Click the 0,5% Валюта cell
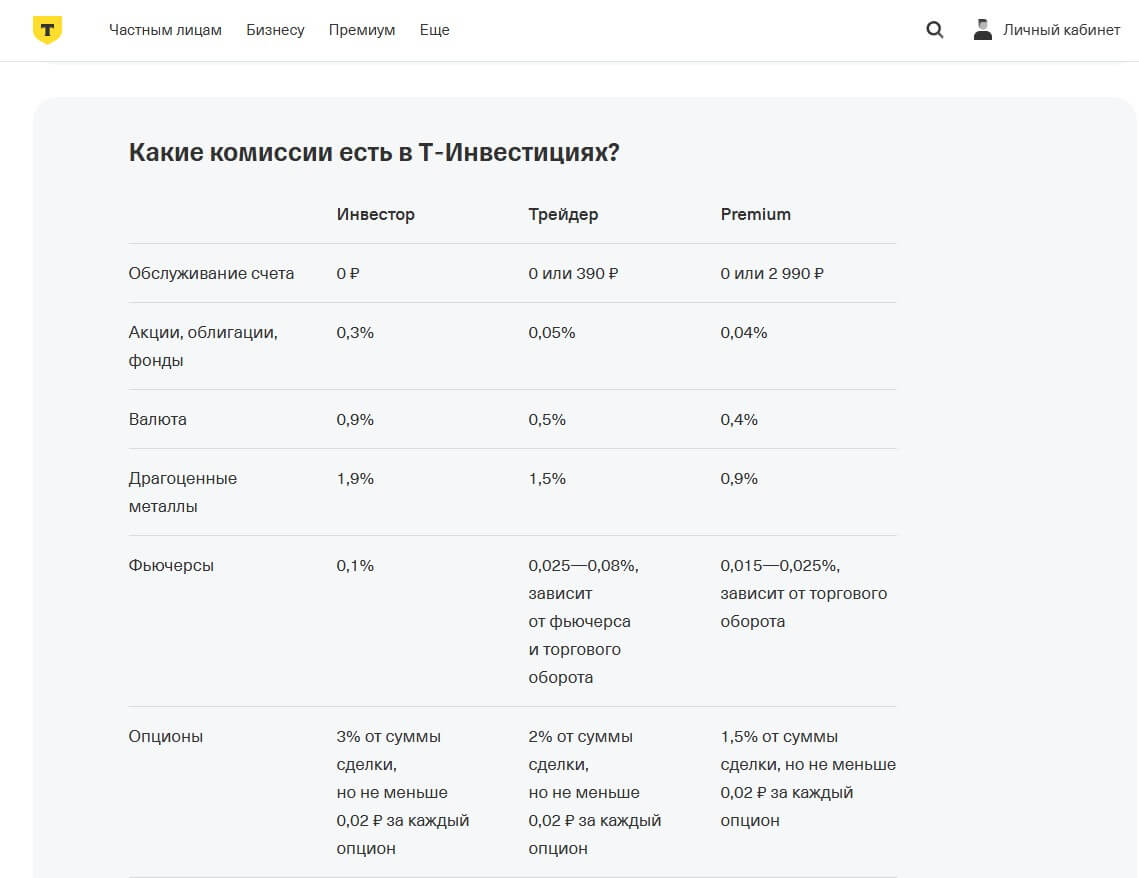This screenshot has height=878, width=1139. [547, 419]
